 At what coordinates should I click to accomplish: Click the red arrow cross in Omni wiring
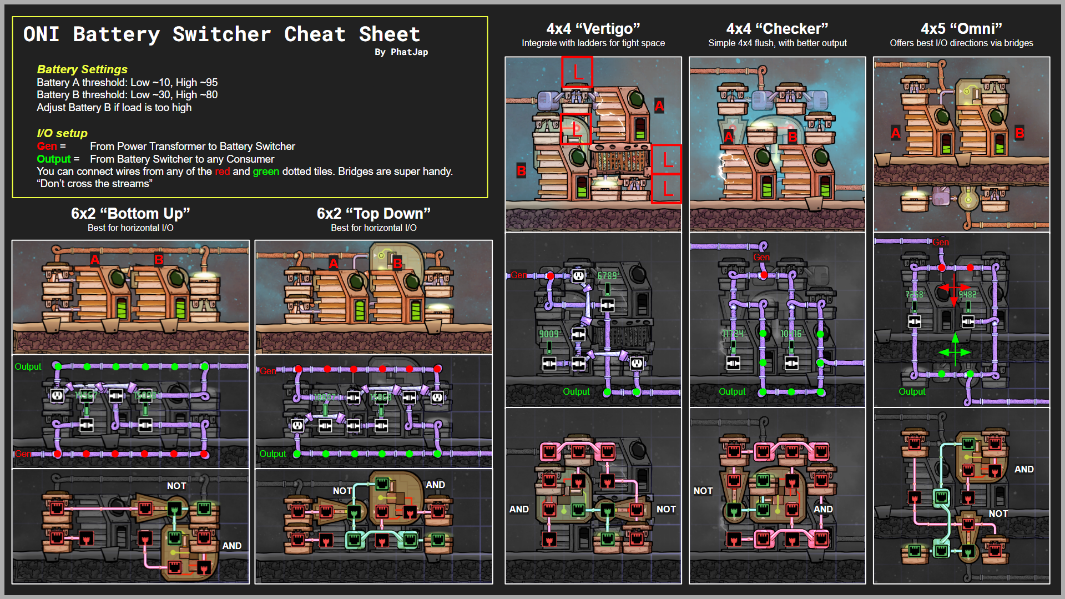pos(954,289)
